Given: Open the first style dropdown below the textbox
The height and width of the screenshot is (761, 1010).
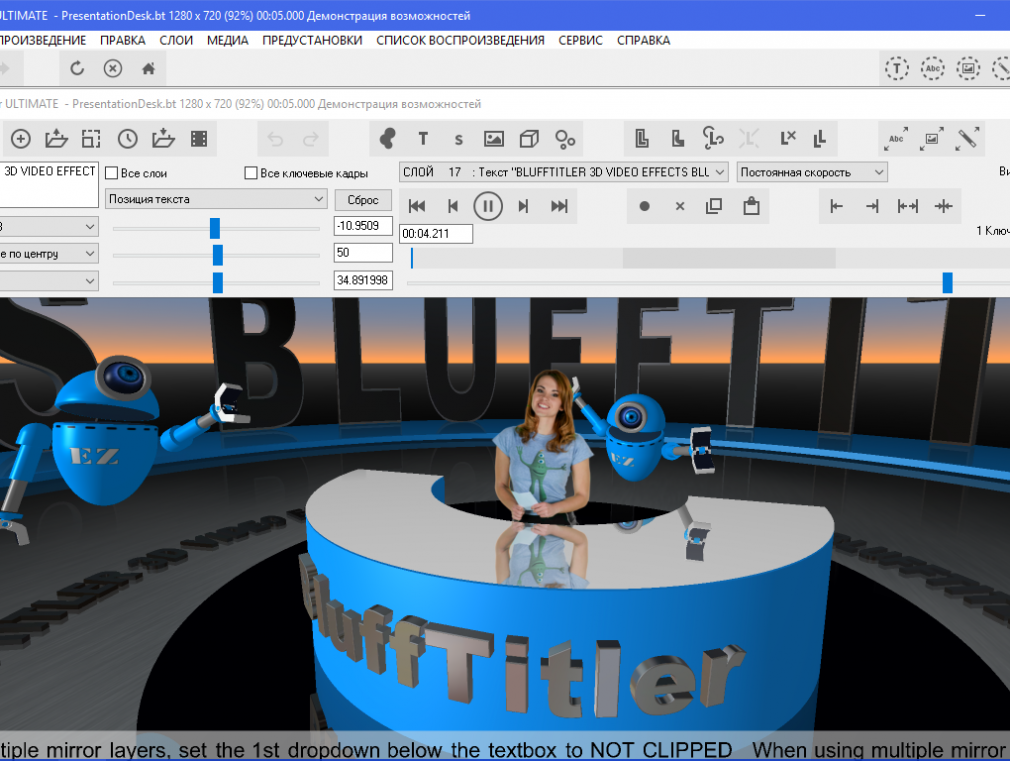Looking at the screenshot, I should [49, 226].
